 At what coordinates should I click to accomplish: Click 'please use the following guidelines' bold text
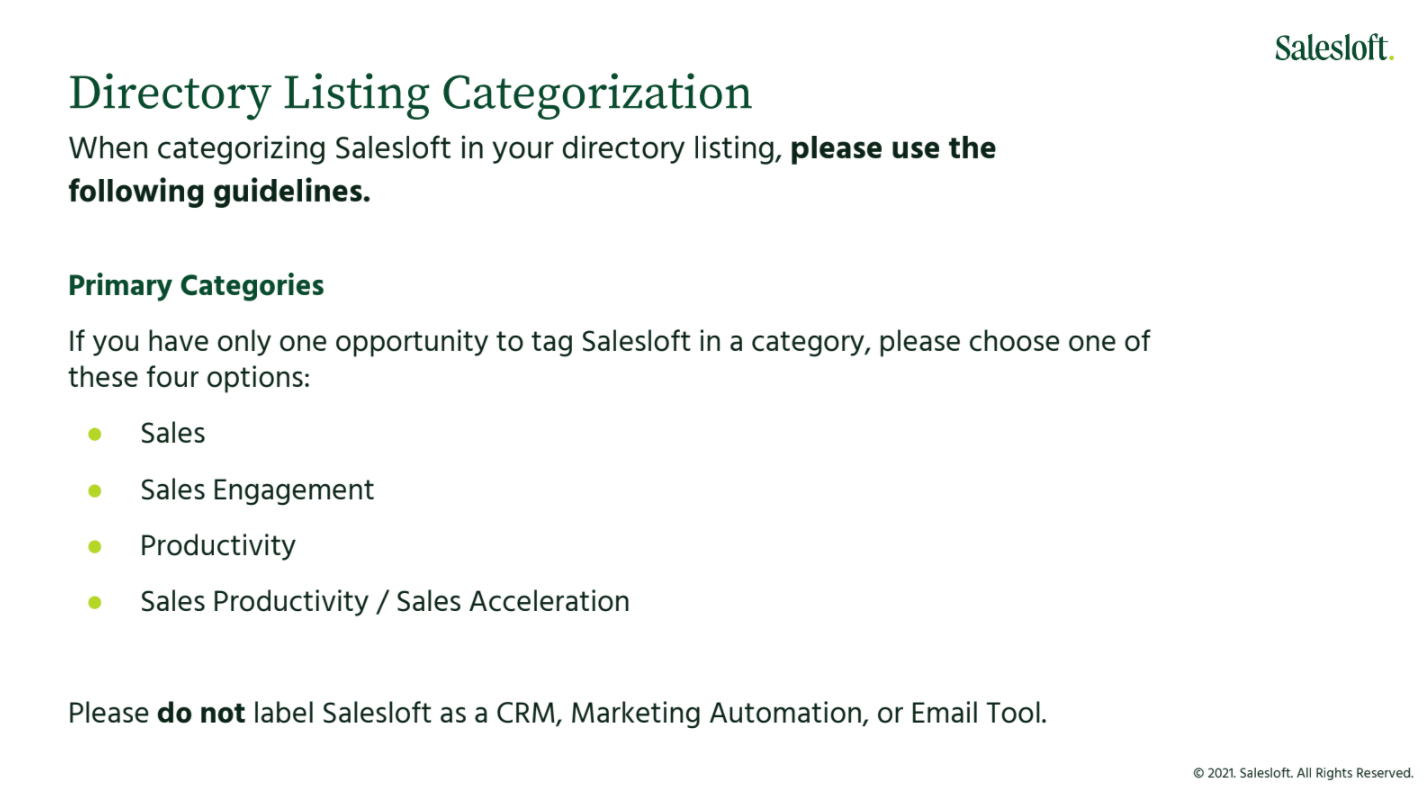tap(532, 170)
